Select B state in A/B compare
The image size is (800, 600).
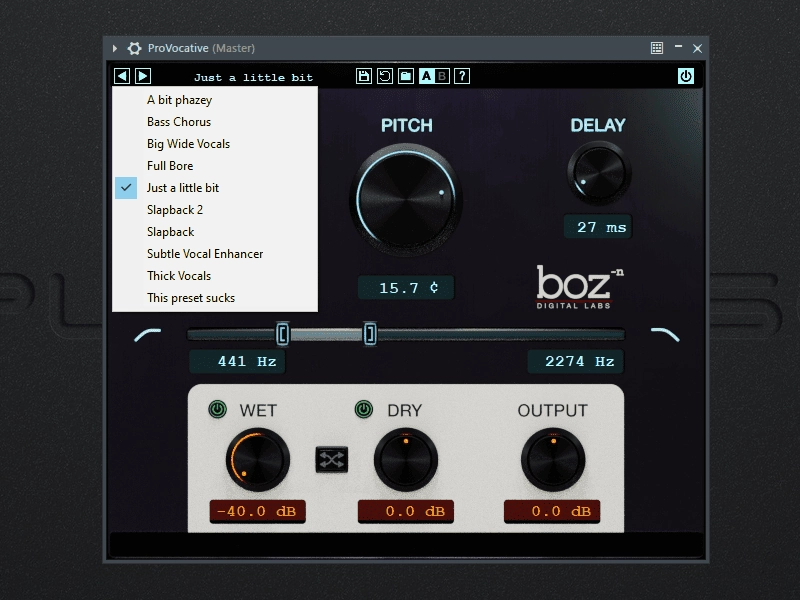coord(442,76)
